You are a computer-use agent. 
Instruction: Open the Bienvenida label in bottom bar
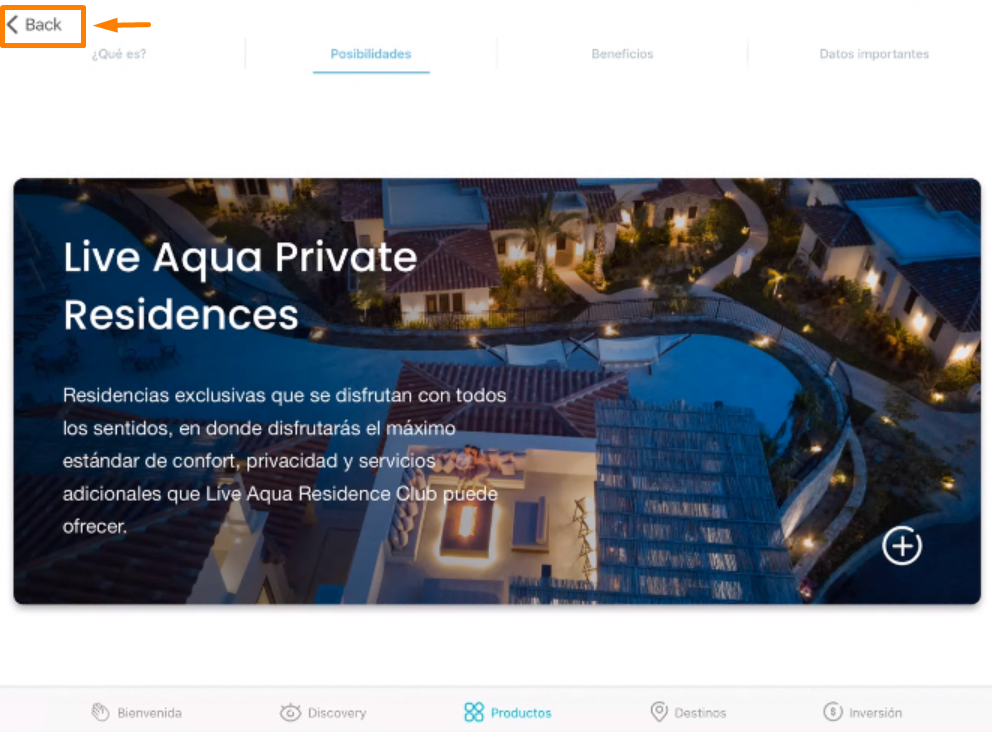149,713
